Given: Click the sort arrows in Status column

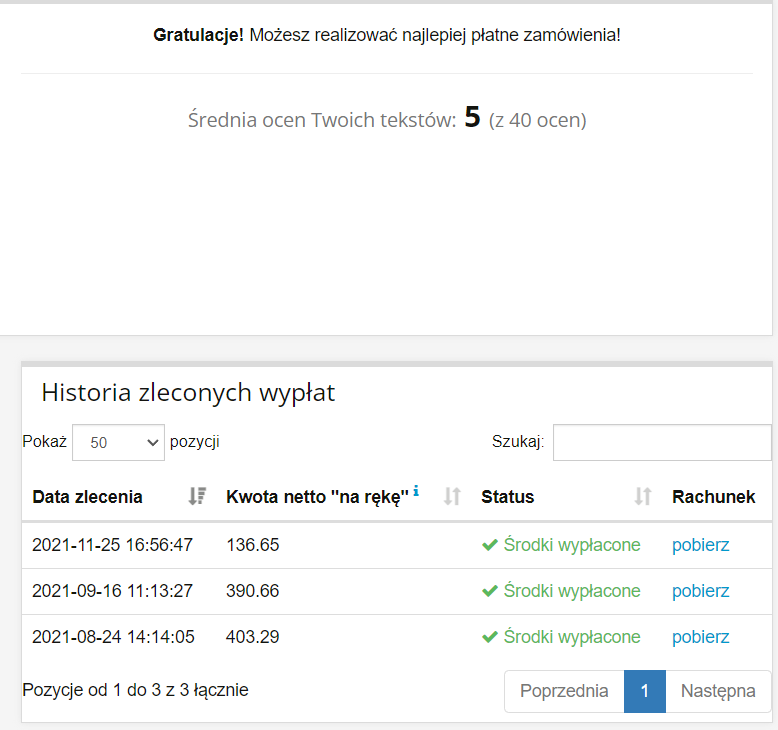Looking at the screenshot, I should [x=643, y=496].
